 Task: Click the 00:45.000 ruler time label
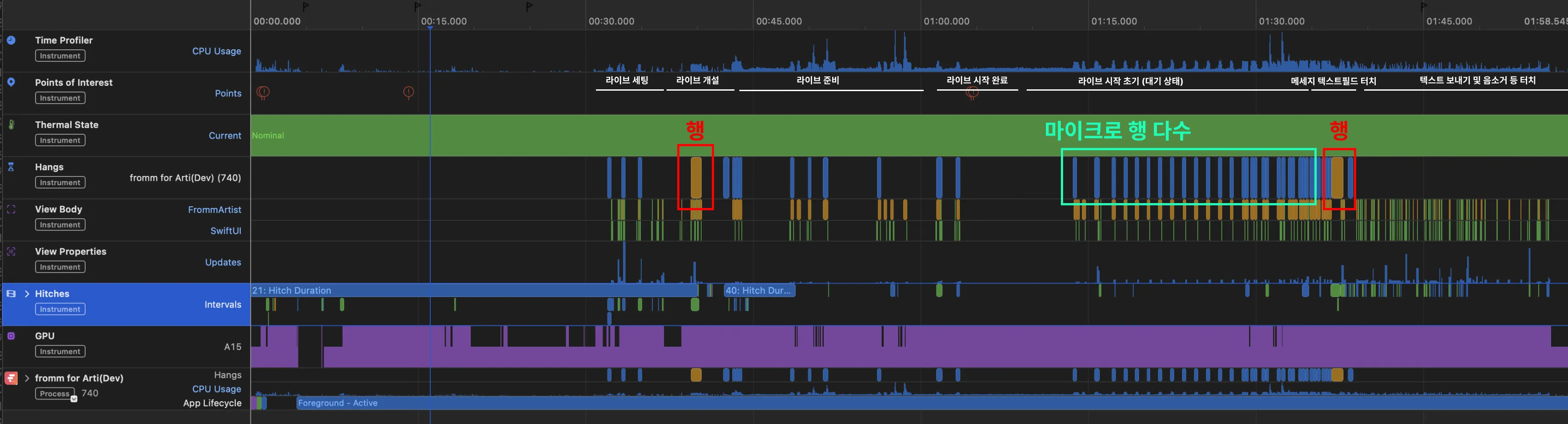(778, 21)
